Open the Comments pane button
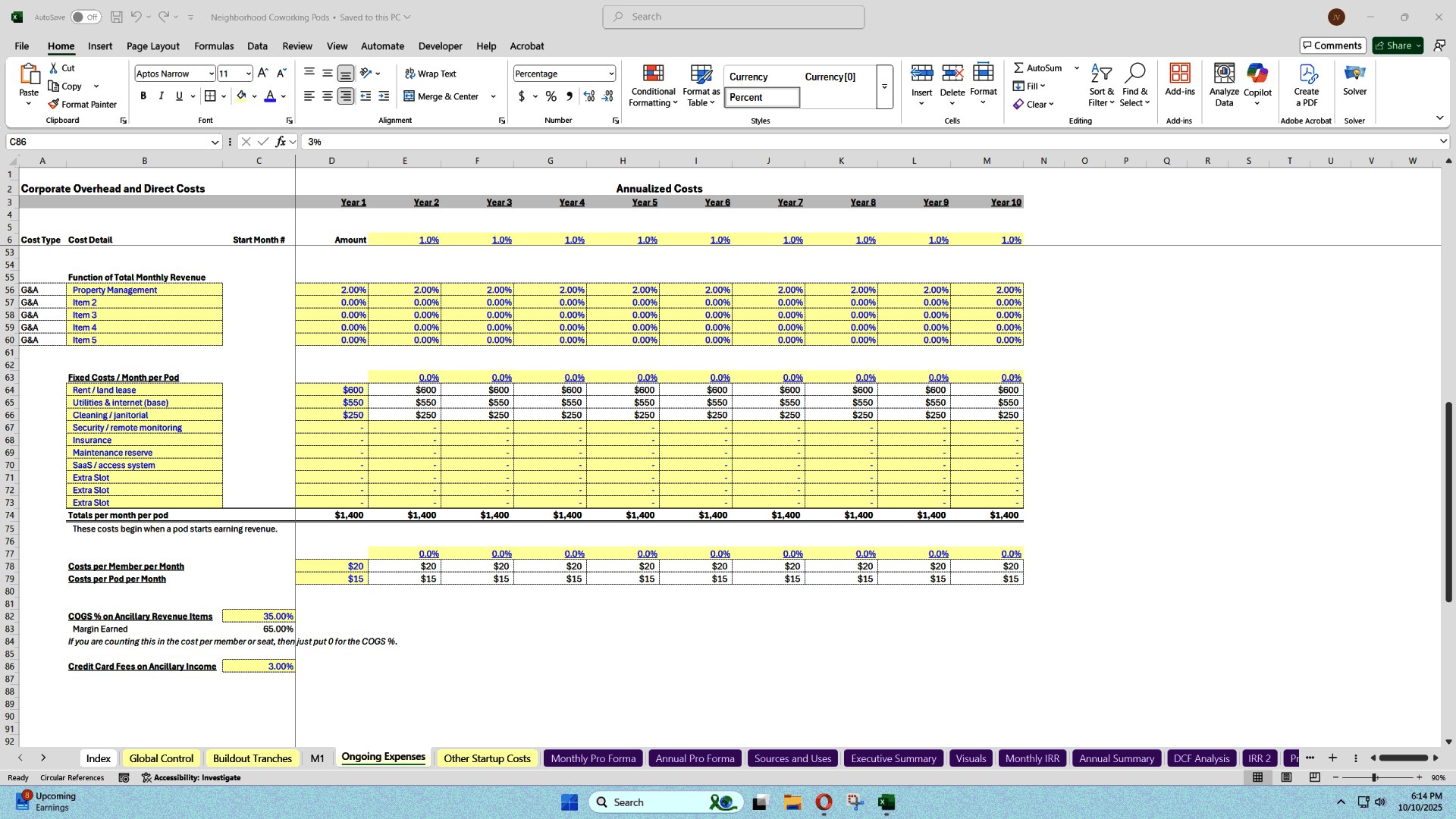 tap(1332, 45)
